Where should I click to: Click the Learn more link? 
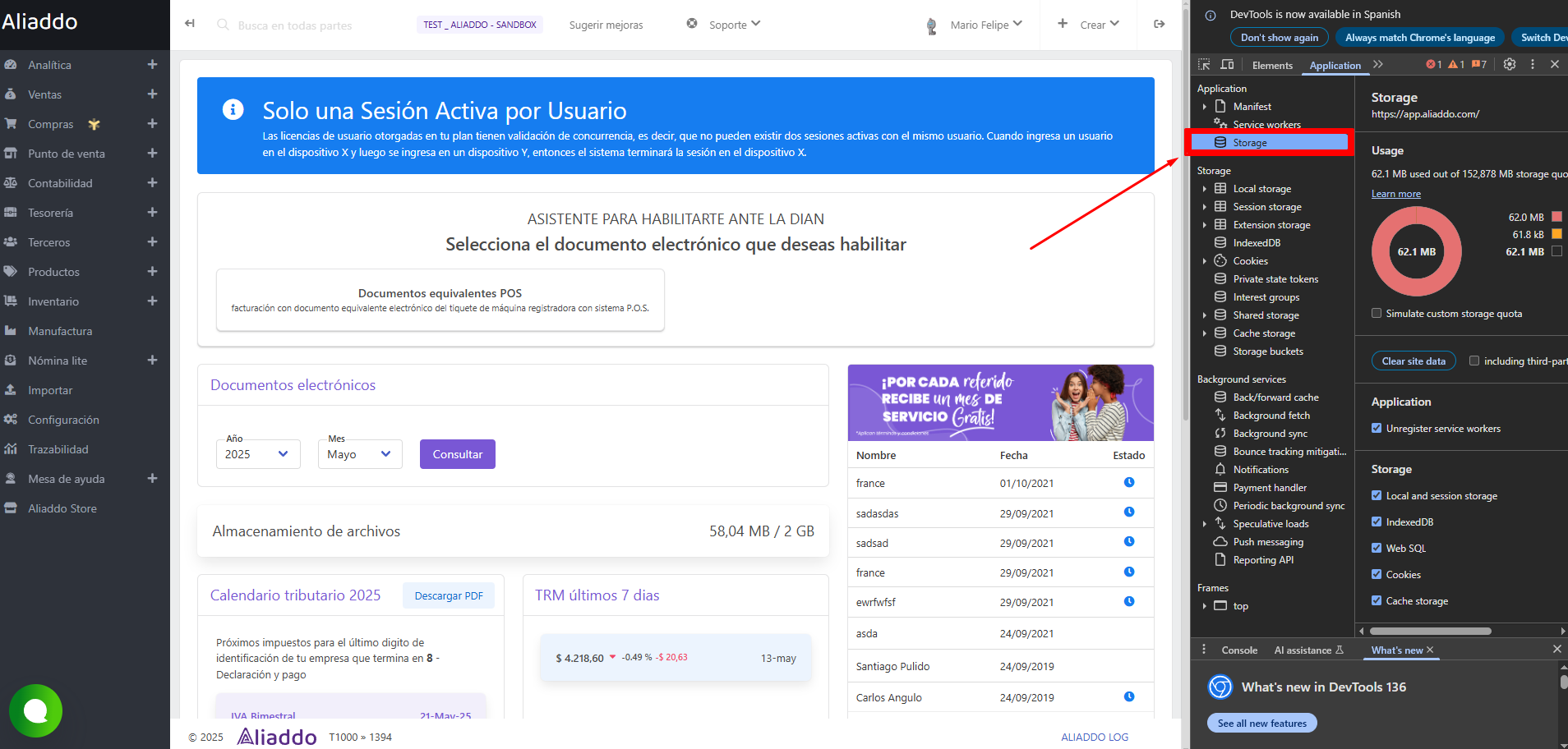coord(1395,194)
